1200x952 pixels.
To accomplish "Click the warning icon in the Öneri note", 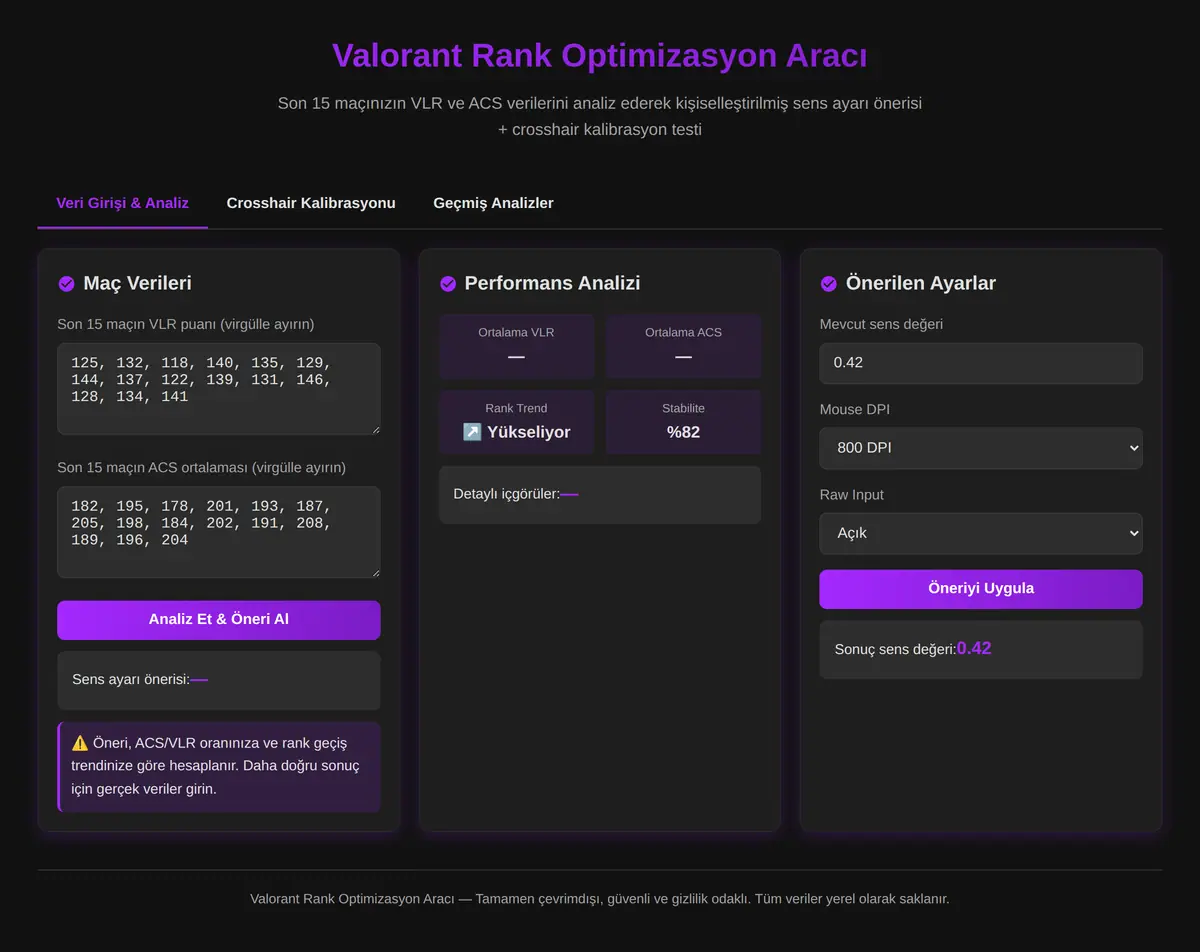I will coord(80,743).
